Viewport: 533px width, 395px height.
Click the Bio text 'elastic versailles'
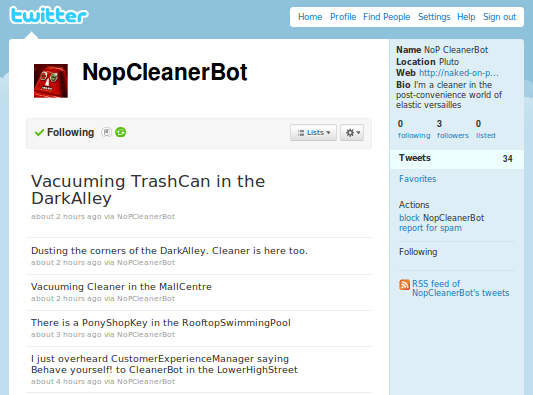click(429, 105)
